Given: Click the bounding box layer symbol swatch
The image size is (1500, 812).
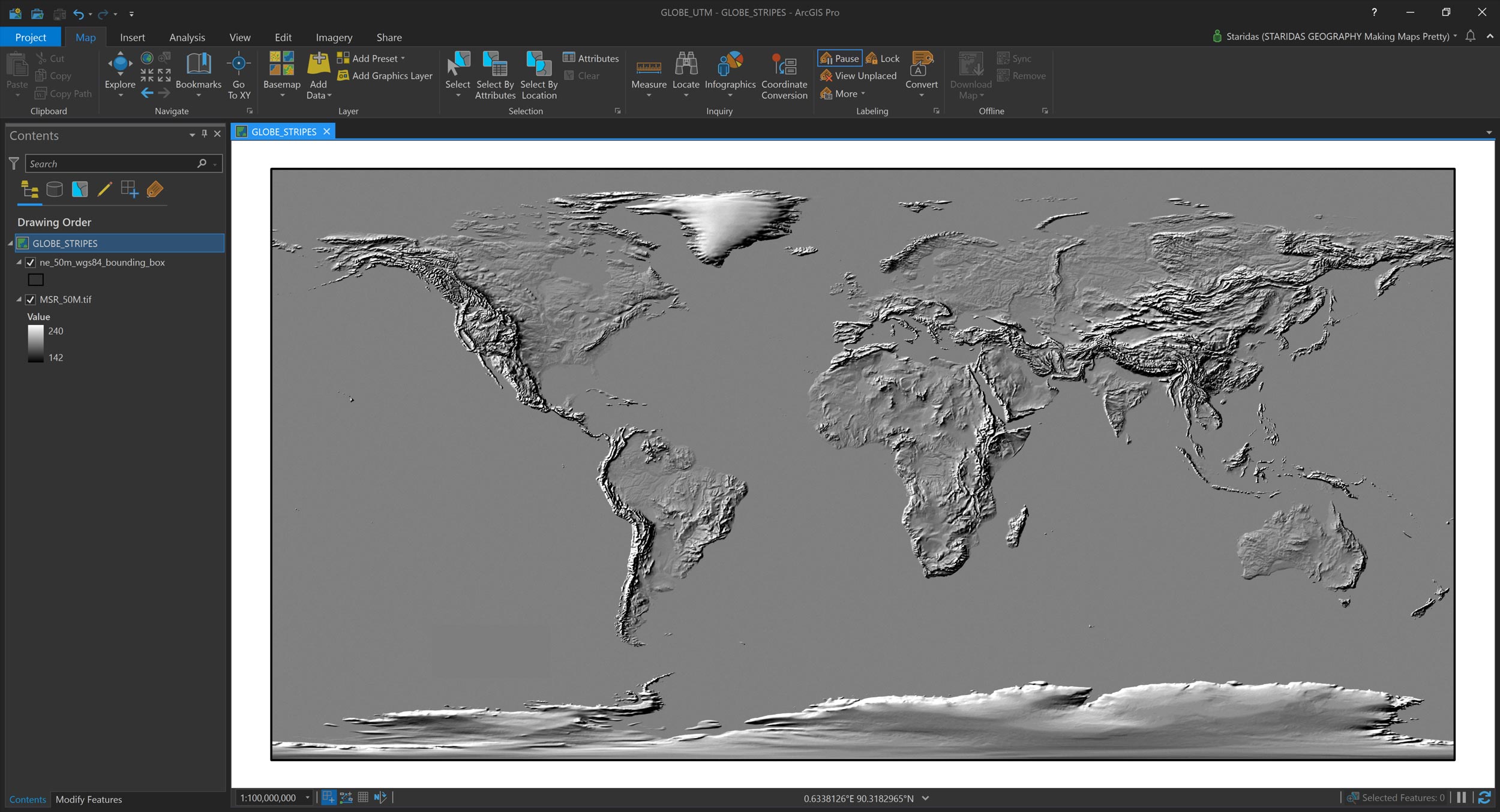Looking at the screenshot, I should click(x=36, y=279).
